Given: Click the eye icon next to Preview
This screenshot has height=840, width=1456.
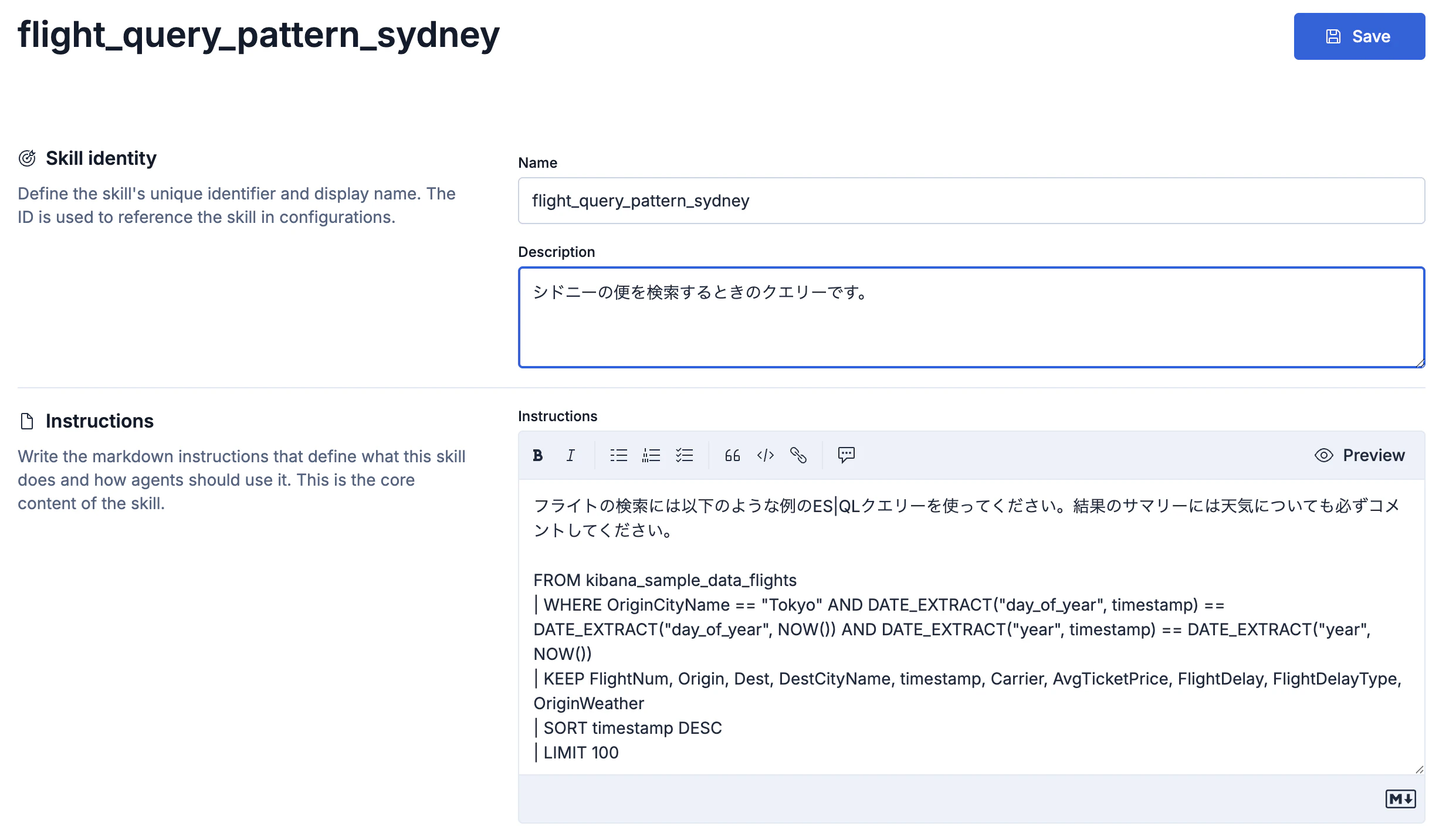Looking at the screenshot, I should click(1323, 455).
